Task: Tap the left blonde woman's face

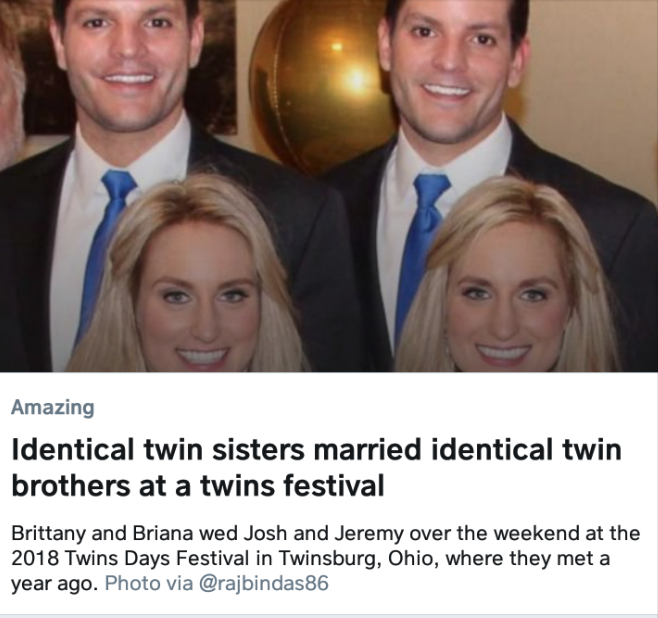Action: pos(200,300)
